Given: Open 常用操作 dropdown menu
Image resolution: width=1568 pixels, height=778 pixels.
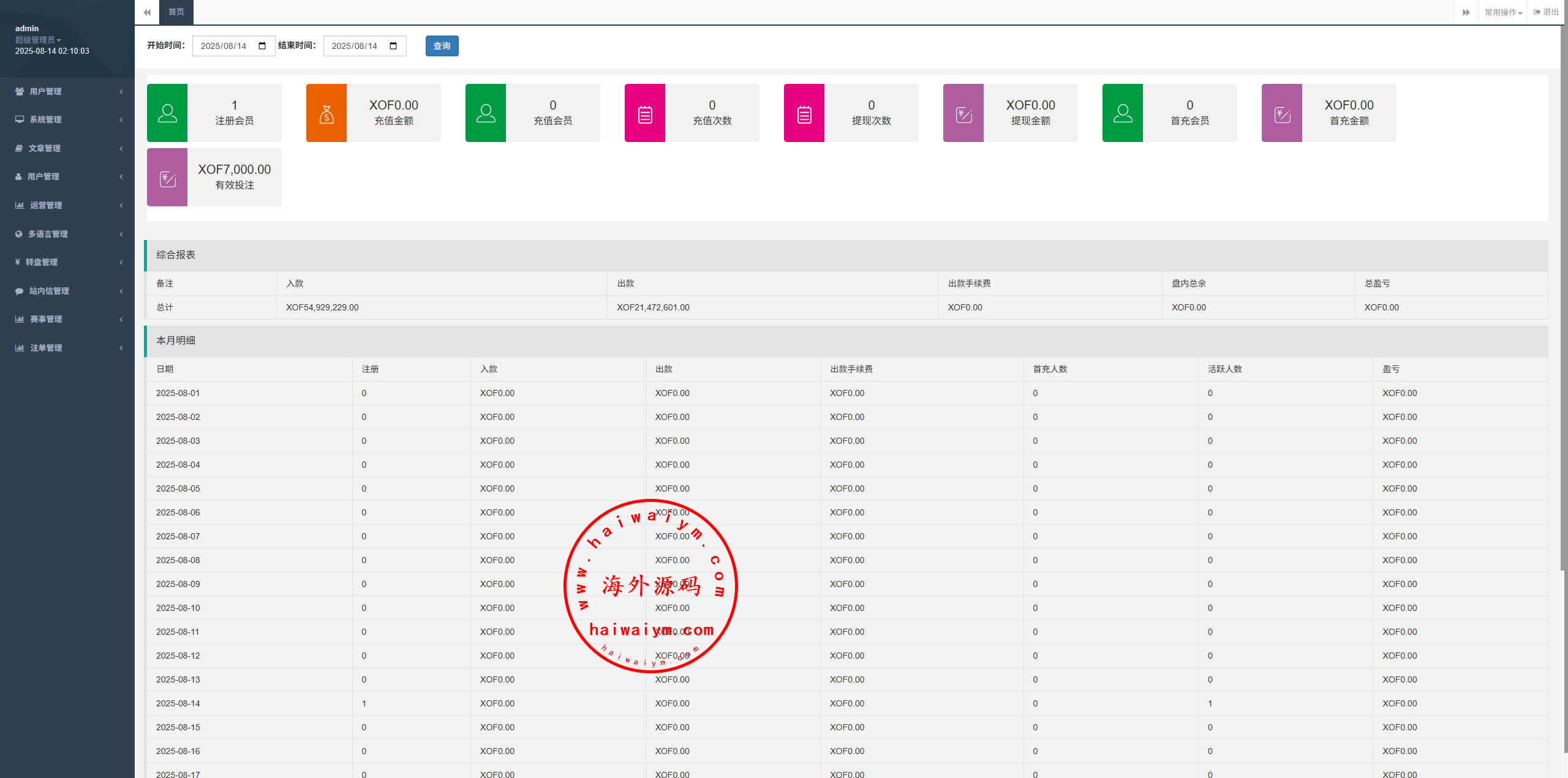Looking at the screenshot, I should pyautogui.click(x=1503, y=12).
